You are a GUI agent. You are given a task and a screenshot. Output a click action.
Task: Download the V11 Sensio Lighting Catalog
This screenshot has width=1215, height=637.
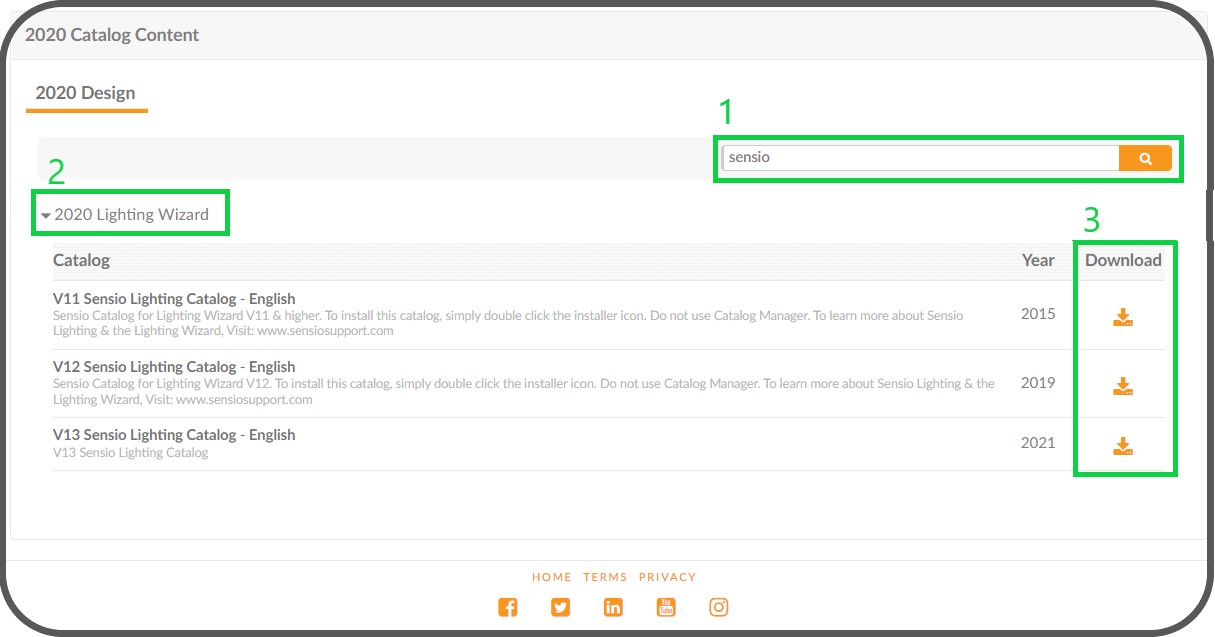(x=1124, y=316)
